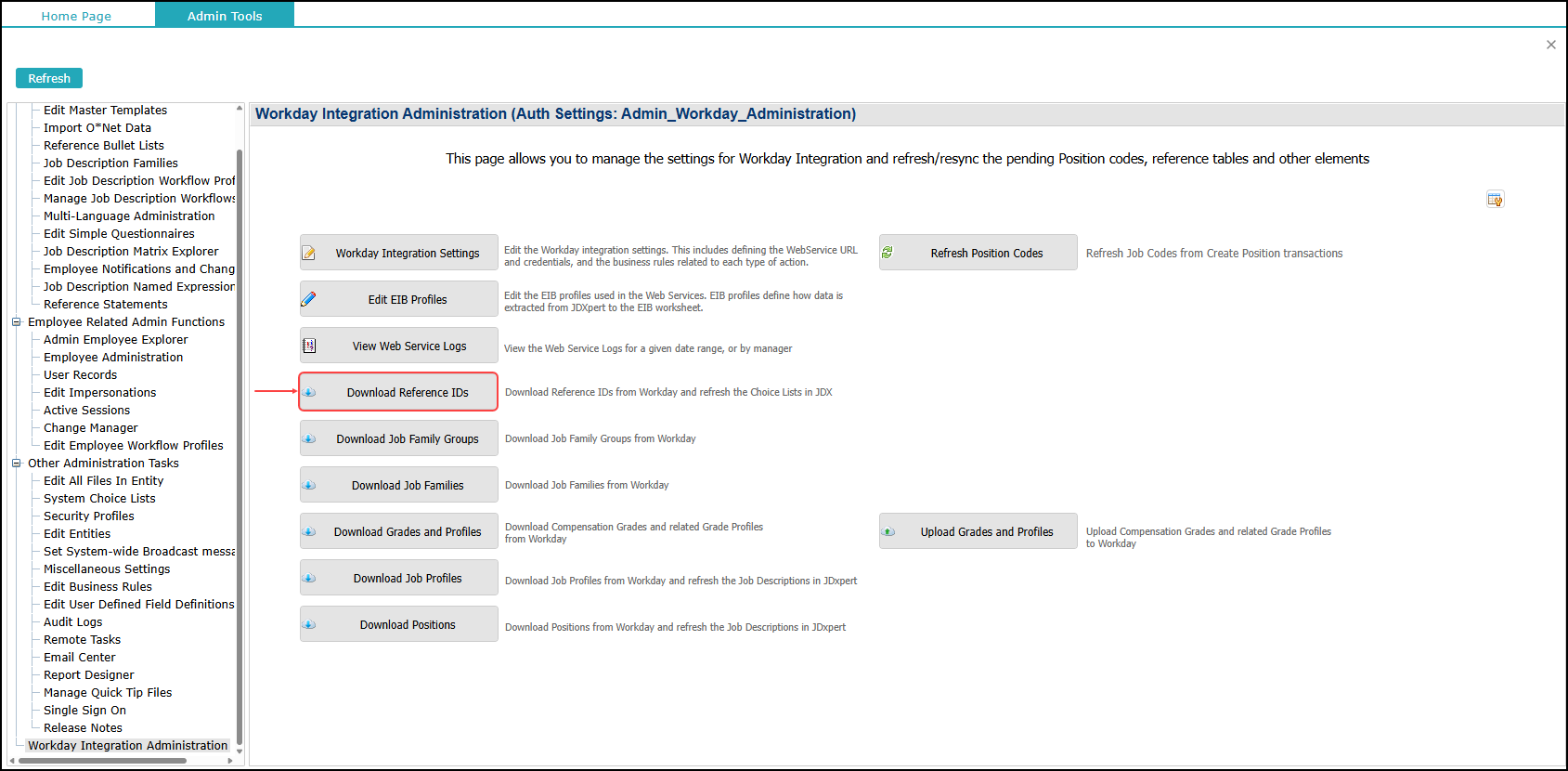1568x771 pixels.
Task: Select Change Manager
Action: (90, 428)
